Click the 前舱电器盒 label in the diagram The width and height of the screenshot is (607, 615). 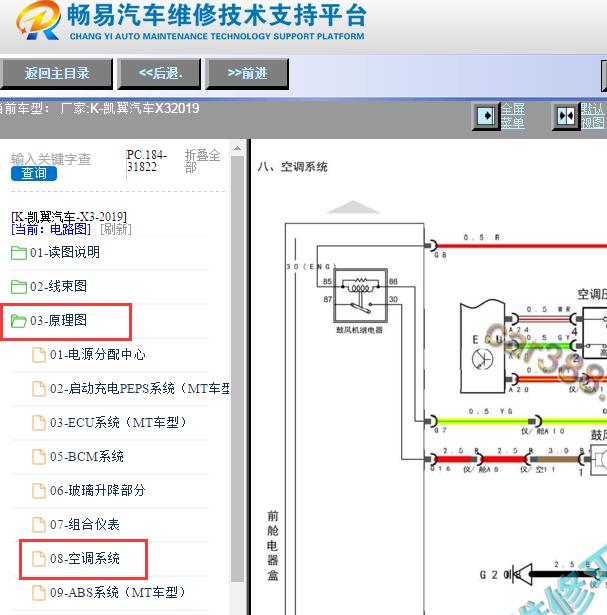273,546
